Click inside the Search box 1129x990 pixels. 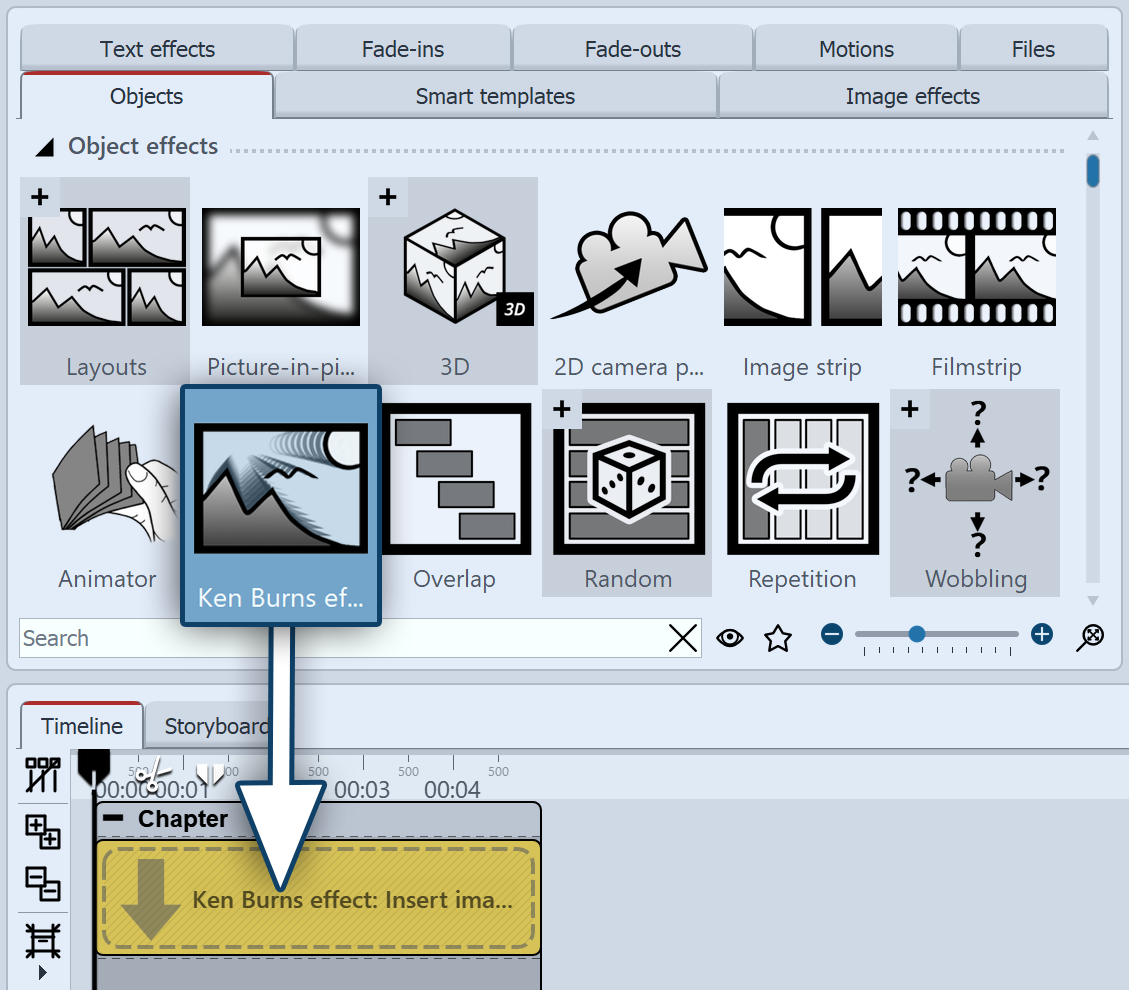300,638
